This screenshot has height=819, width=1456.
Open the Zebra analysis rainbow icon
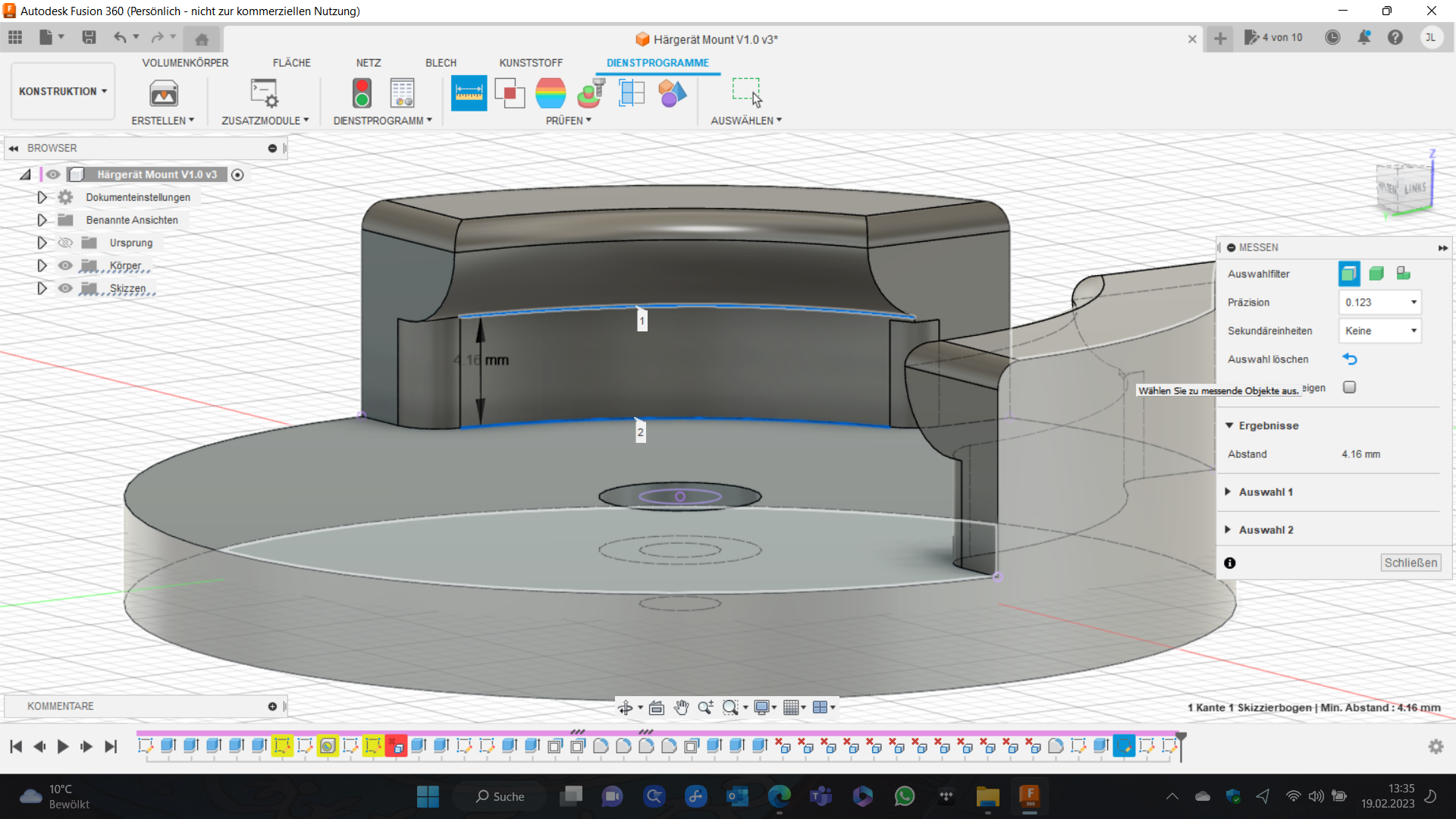pyautogui.click(x=551, y=93)
